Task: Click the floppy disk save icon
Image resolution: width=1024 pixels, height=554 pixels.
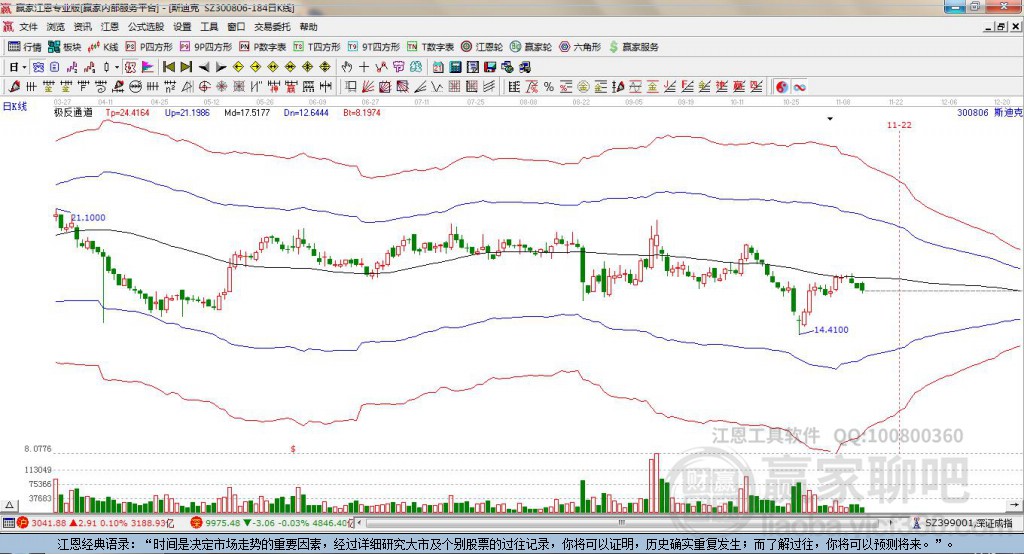Action: [490, 67]
